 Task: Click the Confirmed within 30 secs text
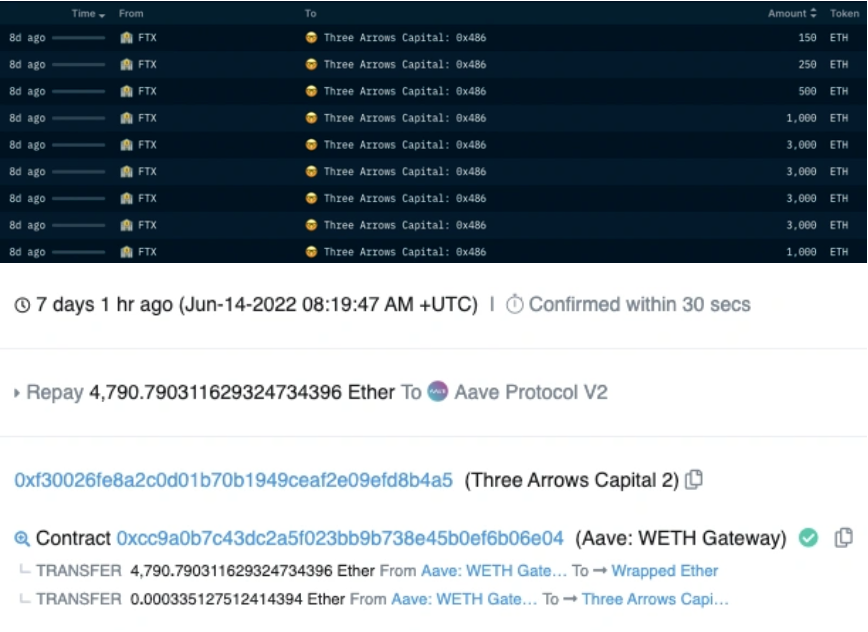coord(639,304)
